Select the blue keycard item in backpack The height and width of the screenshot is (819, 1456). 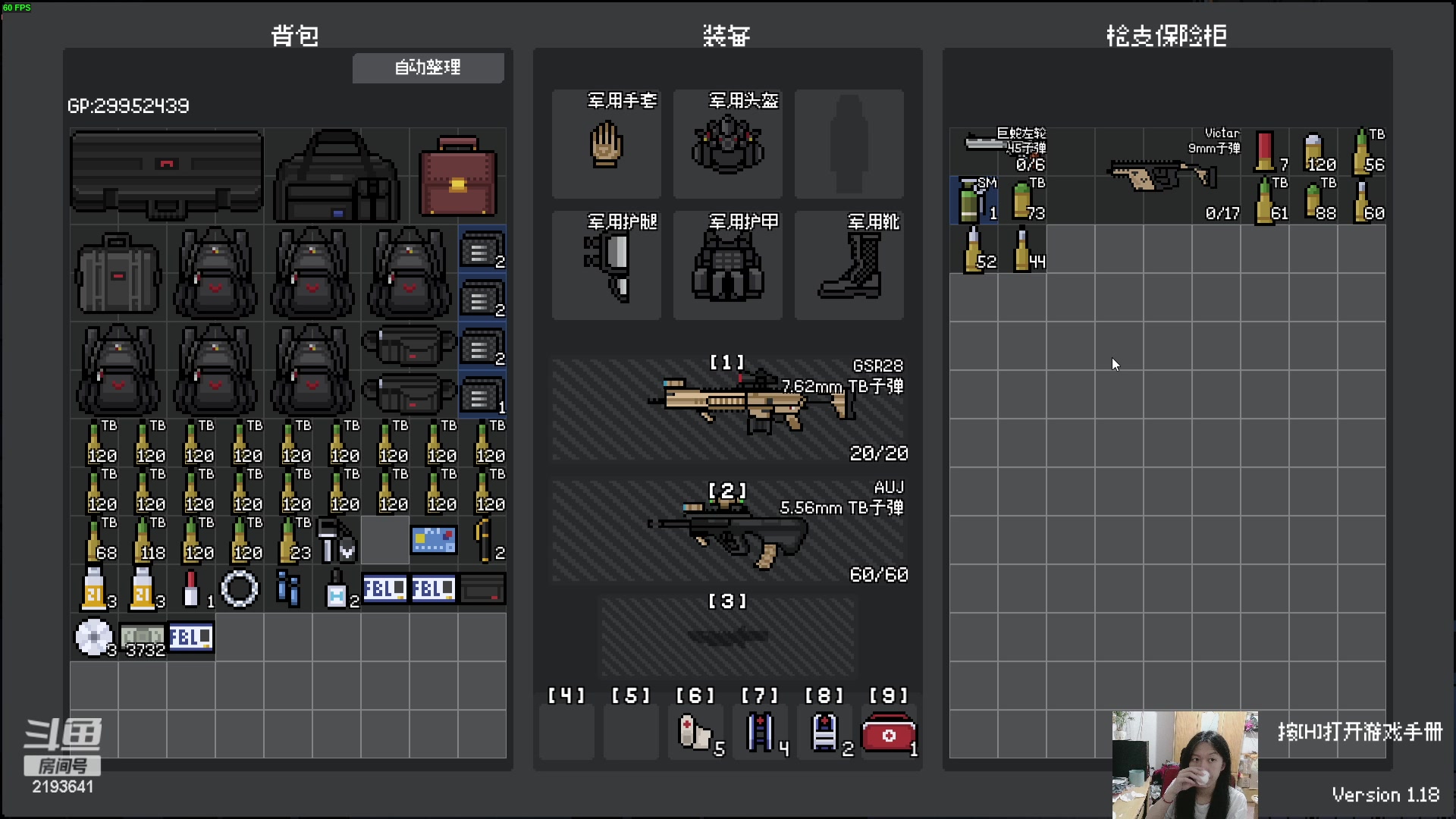point(433,540)
